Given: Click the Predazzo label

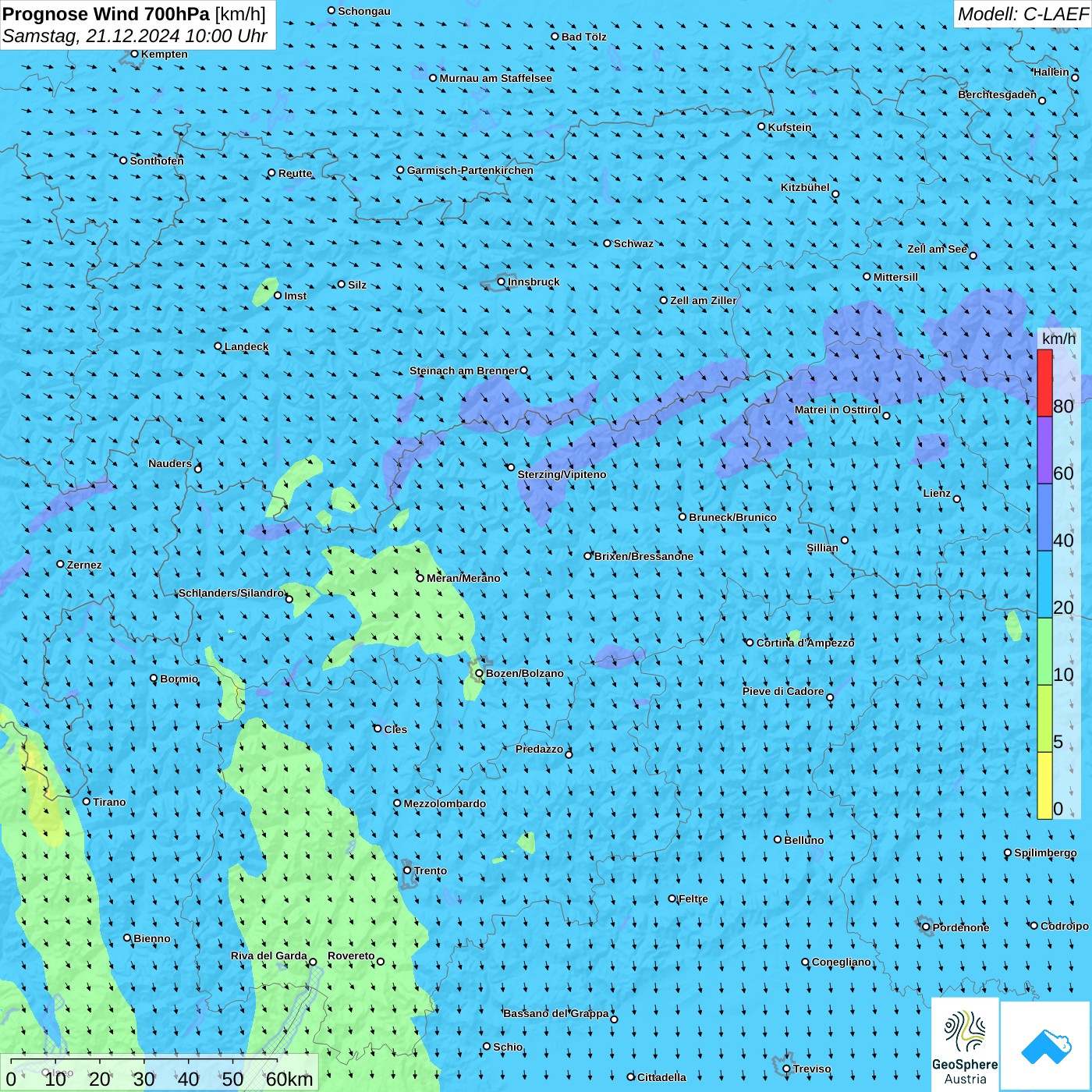Looking at the screenshot, I should (x=539, y=749).
